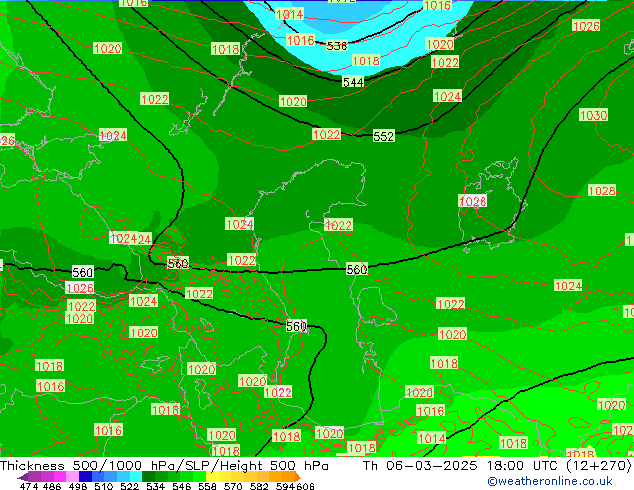This screenshot has width=634, height=490.
Task: Click the cyan swatch in the legend
Action: pos(136,476)
